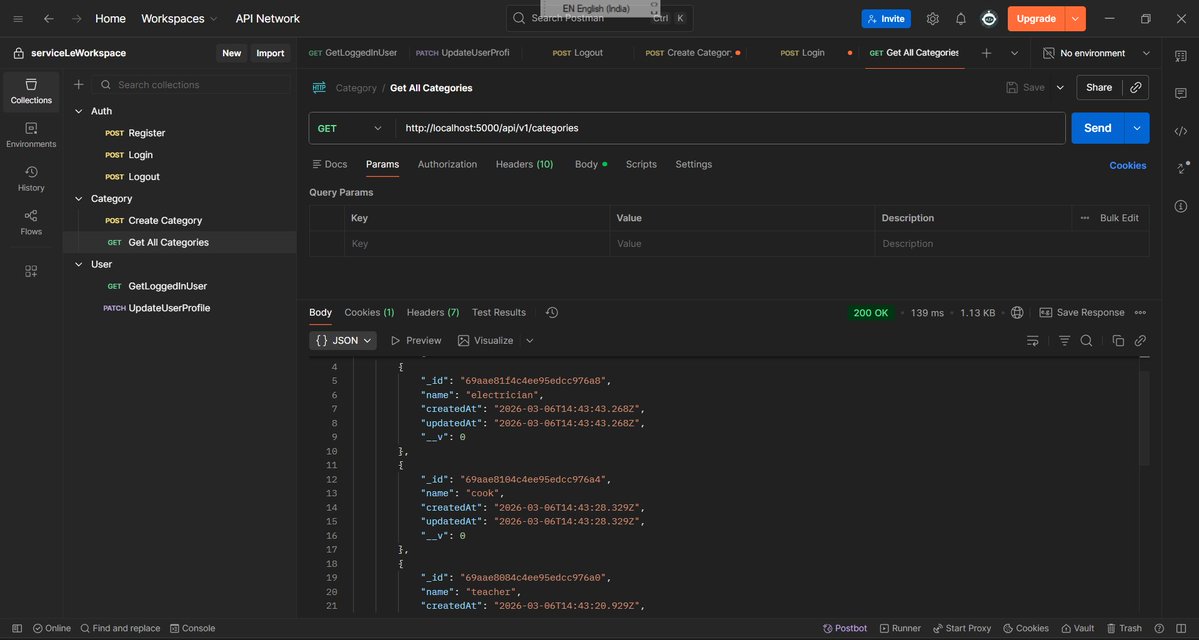Search the response body
Image resolution: width=1199 pixels, height=640 pixels.
1086,340
